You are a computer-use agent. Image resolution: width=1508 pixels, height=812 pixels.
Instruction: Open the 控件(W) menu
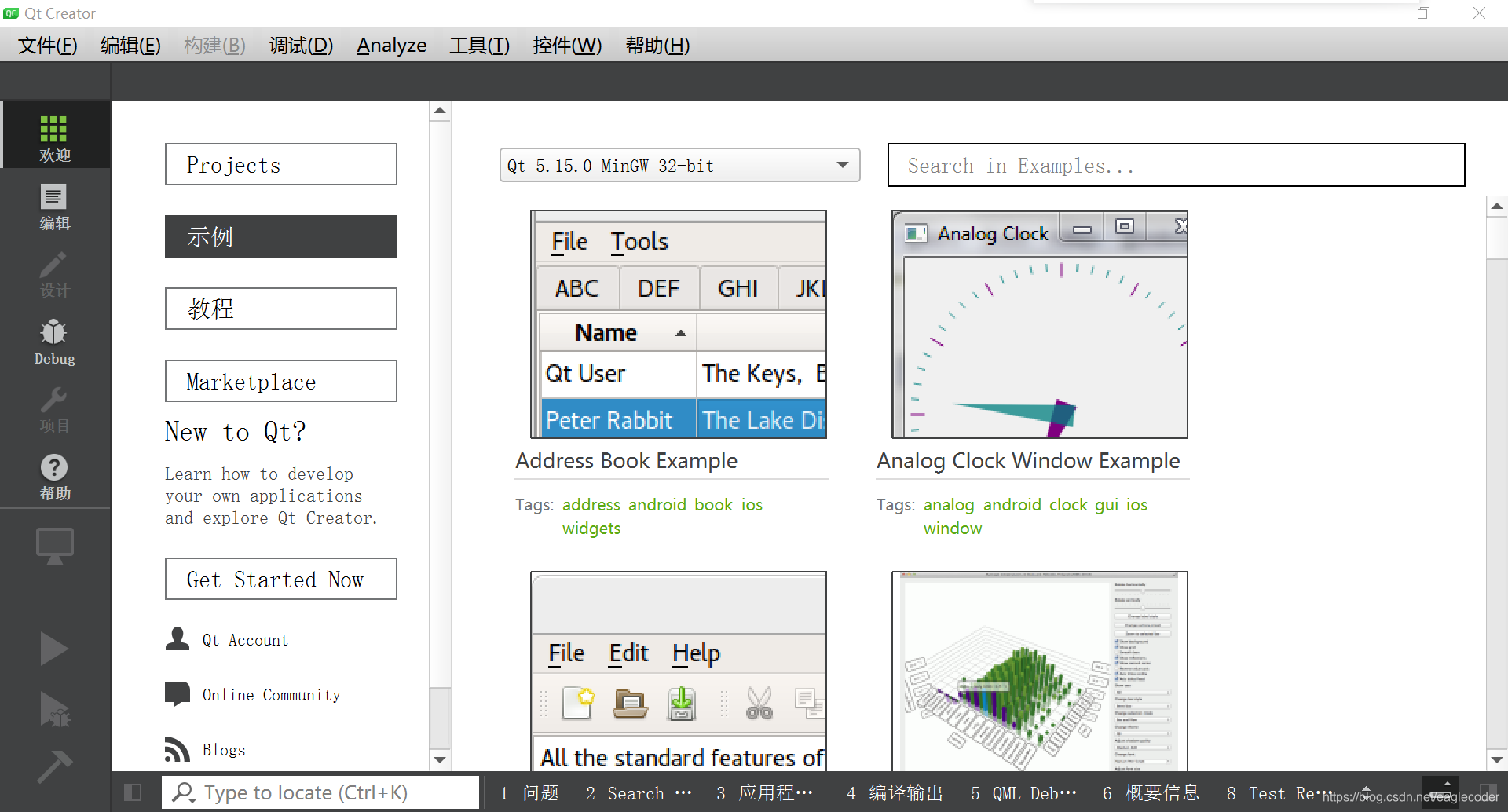click(567, 46)
